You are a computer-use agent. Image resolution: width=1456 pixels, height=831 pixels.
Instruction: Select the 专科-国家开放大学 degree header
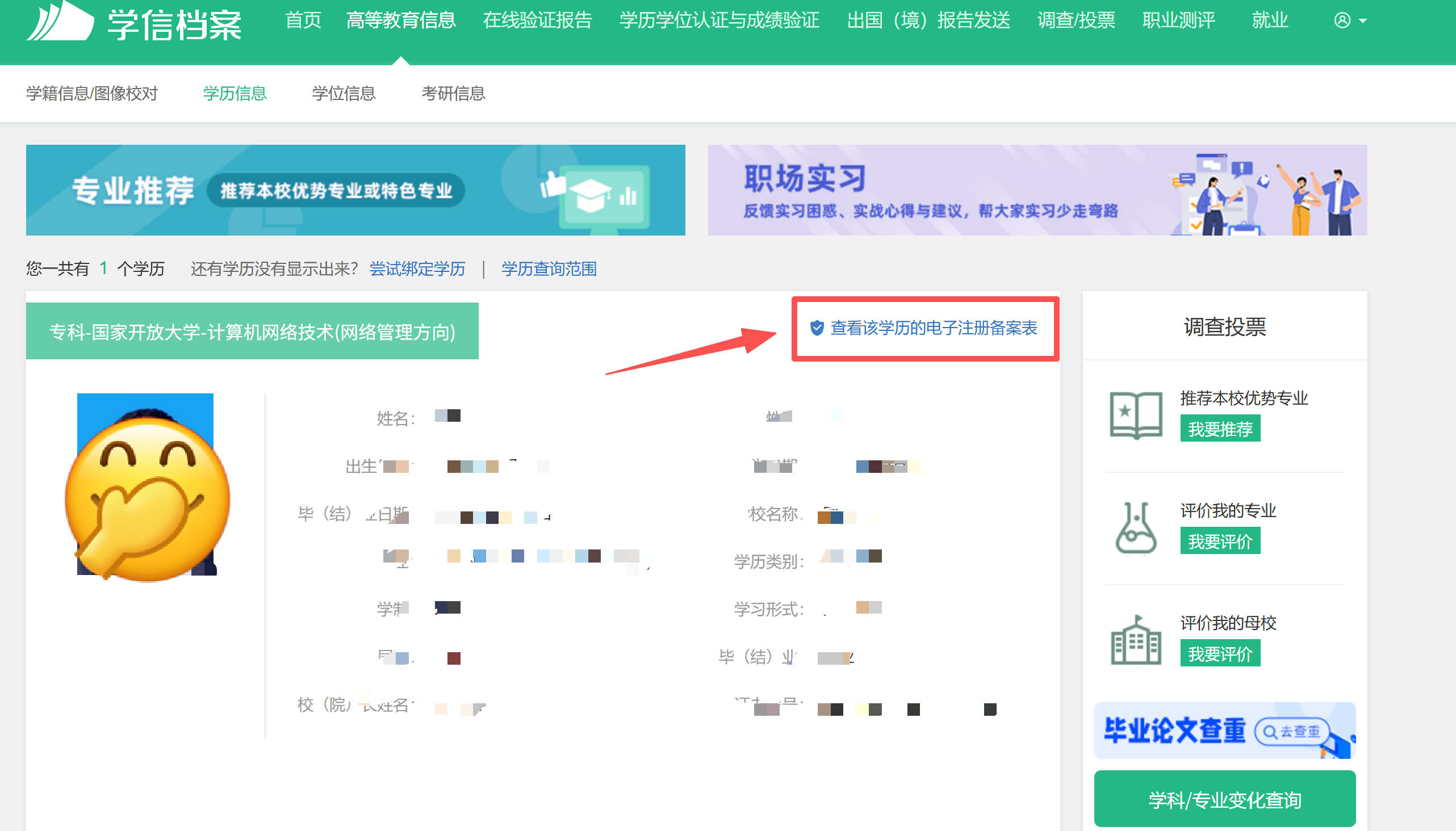click(x=252, y=331)
